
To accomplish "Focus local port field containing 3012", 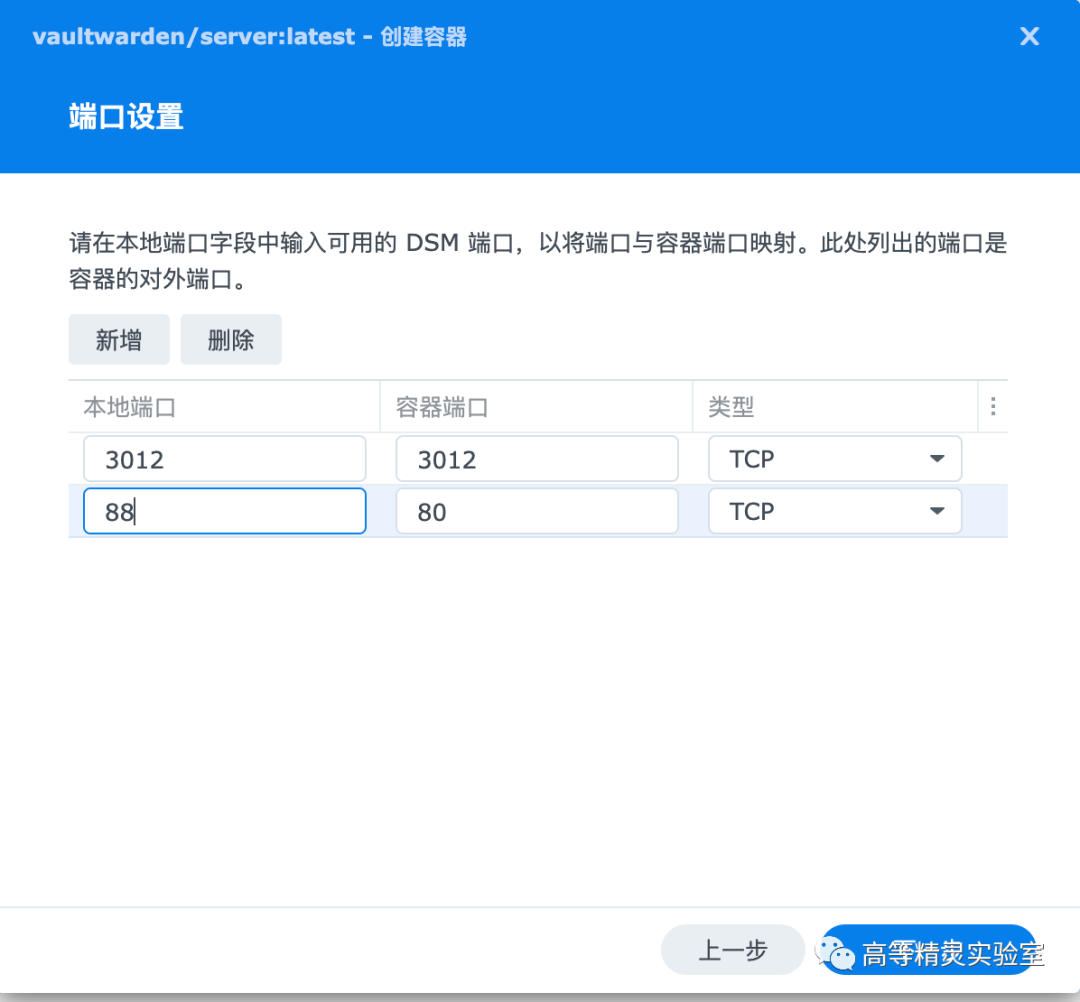I will click(x=225, y=459).
